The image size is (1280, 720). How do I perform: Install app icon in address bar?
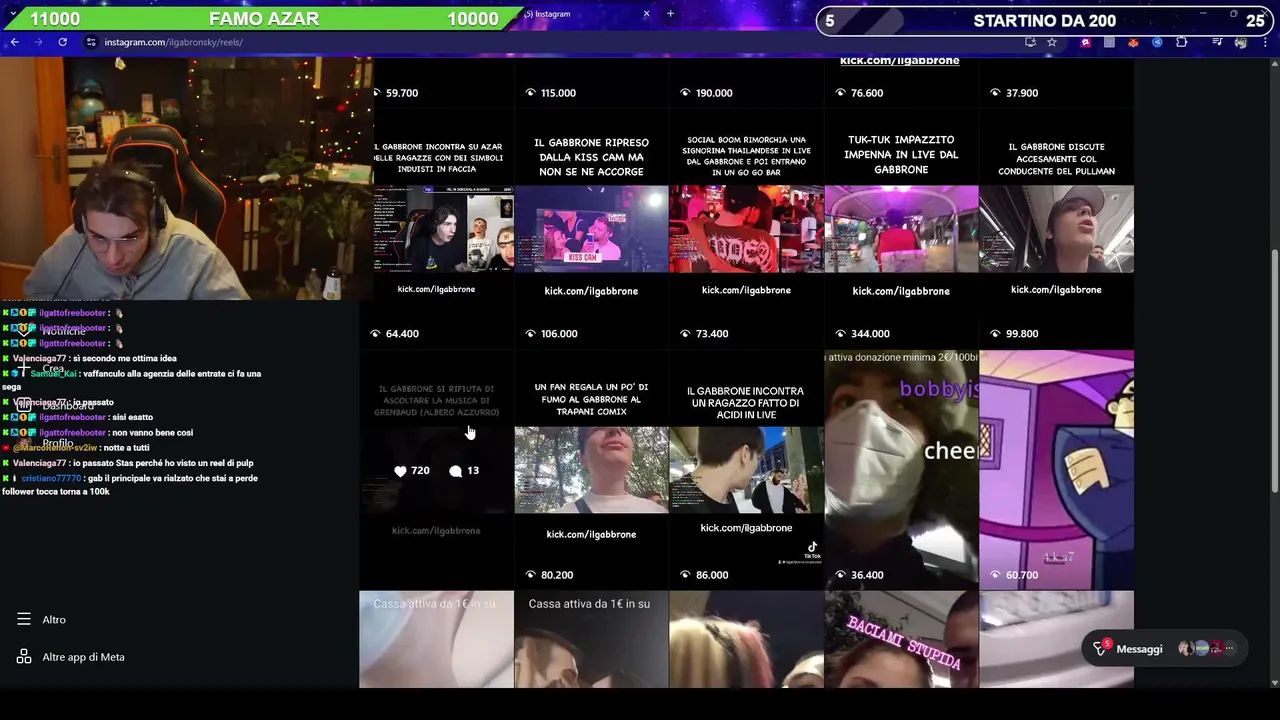pyautogui.click(x=1030, y=42)
